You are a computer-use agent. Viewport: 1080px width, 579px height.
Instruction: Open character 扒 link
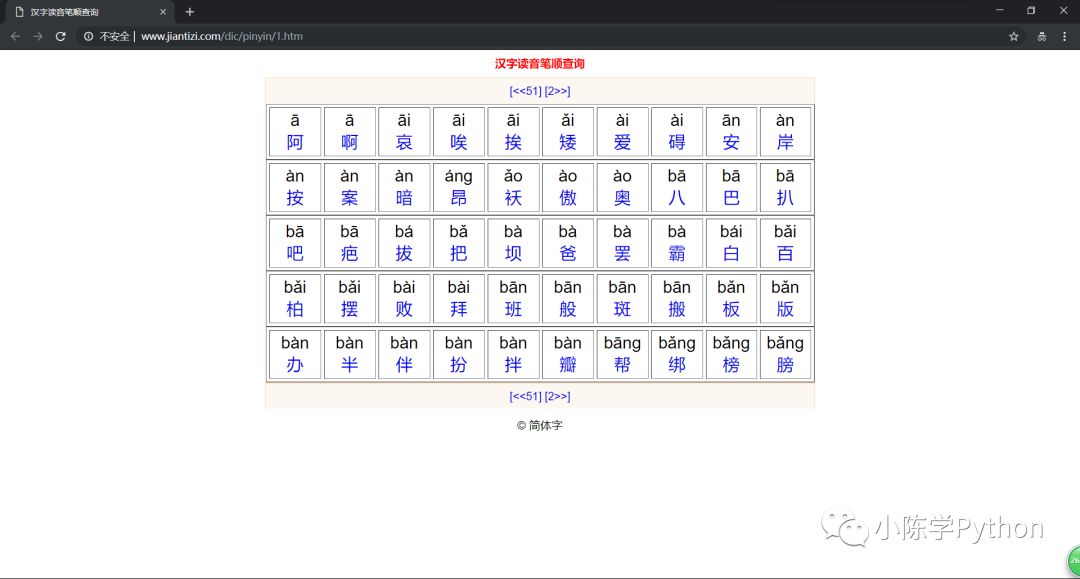[785, 198]
